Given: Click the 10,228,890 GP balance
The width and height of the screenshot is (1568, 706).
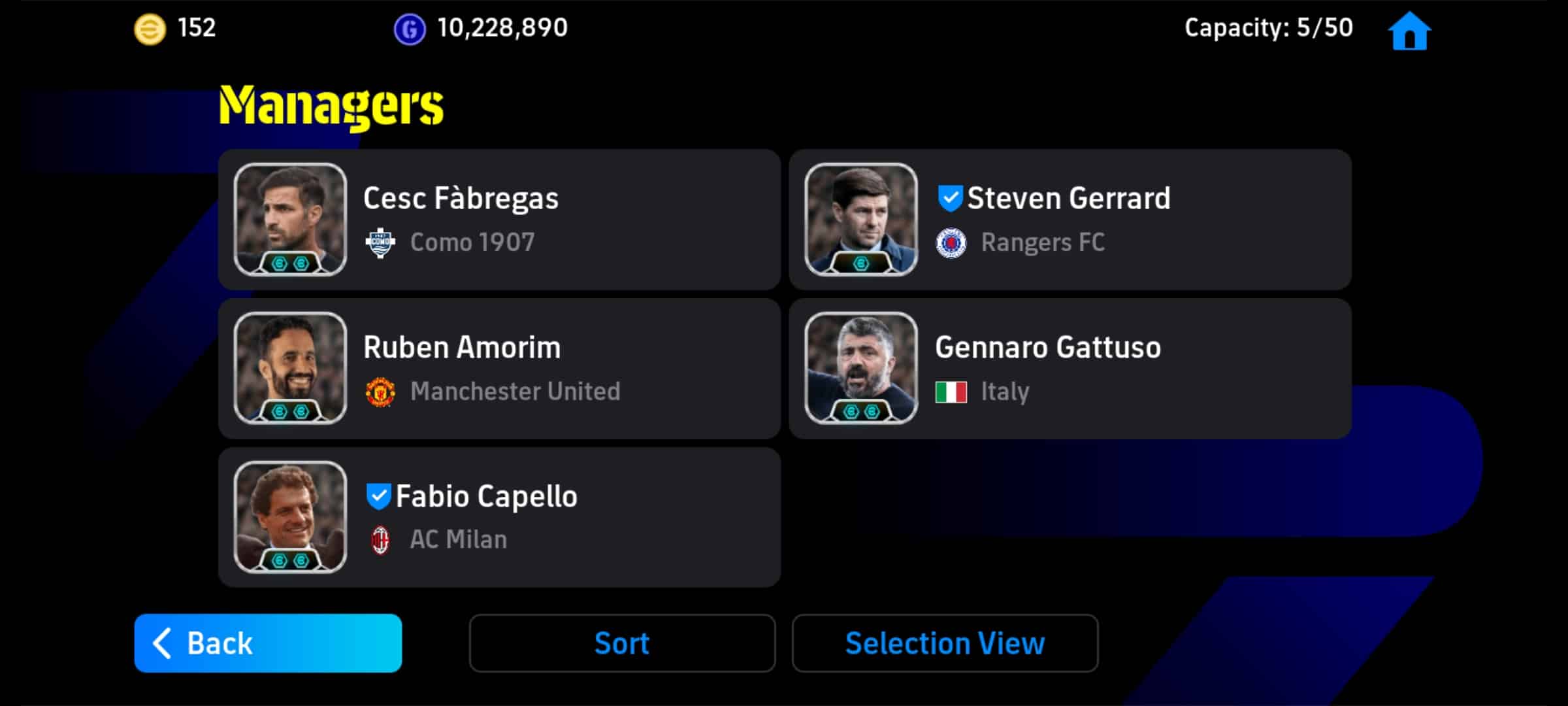Looking at the screenshot, I should click(502, 28).
